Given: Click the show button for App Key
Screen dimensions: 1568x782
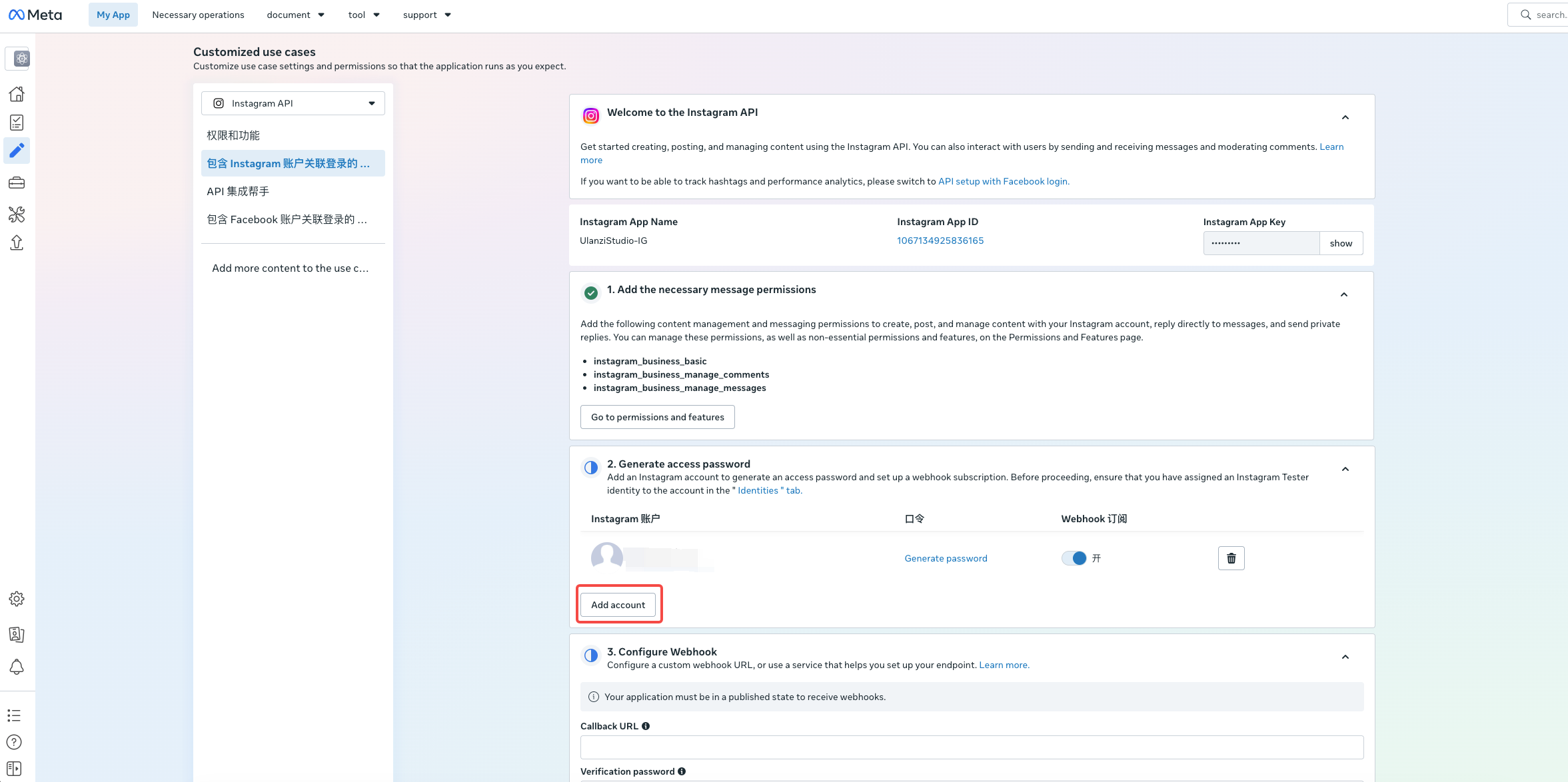Looking at the screenshot, I should (1341, 243).
